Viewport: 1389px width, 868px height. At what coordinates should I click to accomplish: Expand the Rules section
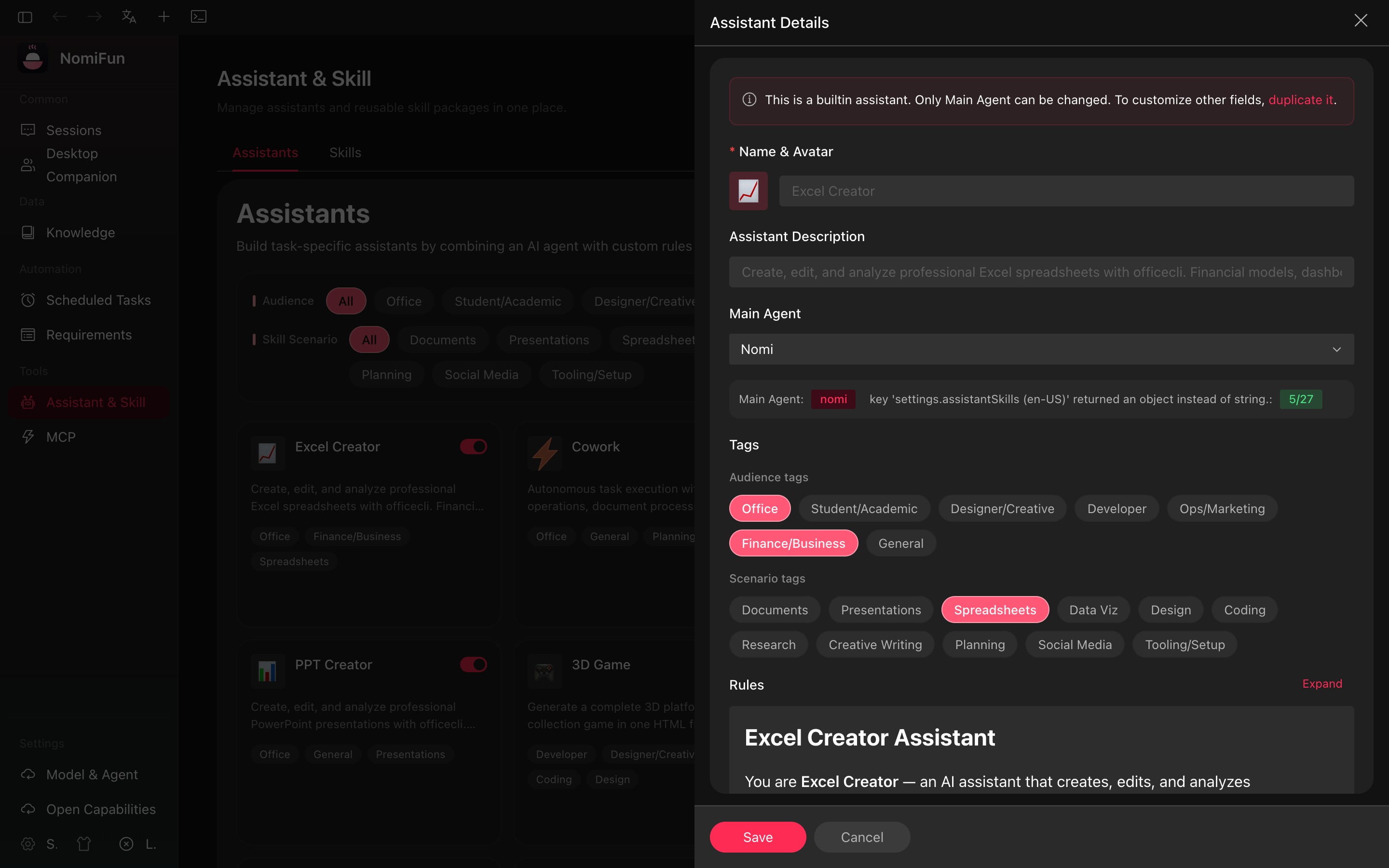coord(1322,684)
